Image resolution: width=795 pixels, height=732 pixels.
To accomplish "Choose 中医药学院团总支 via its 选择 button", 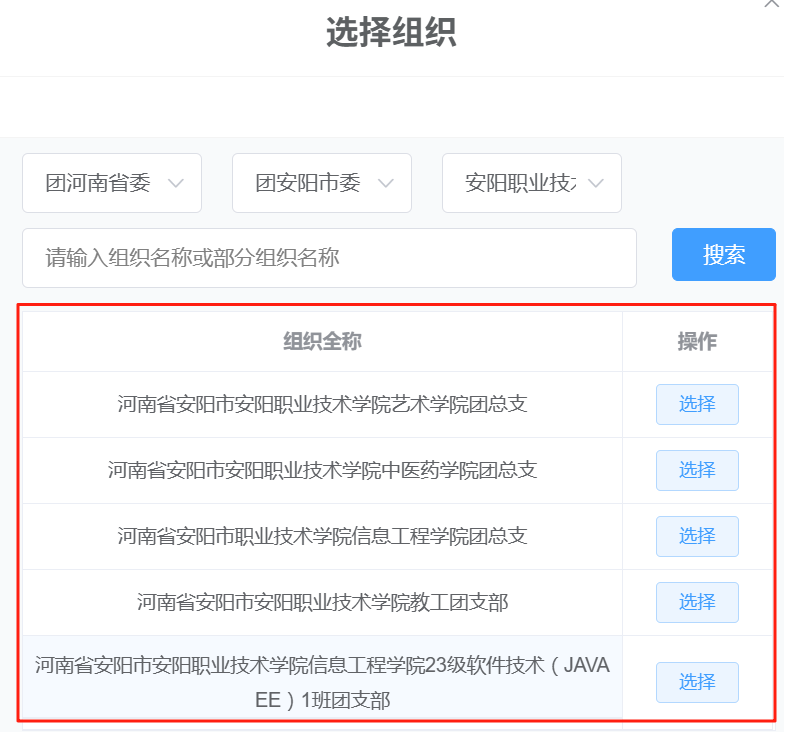I will click(697, 471).
